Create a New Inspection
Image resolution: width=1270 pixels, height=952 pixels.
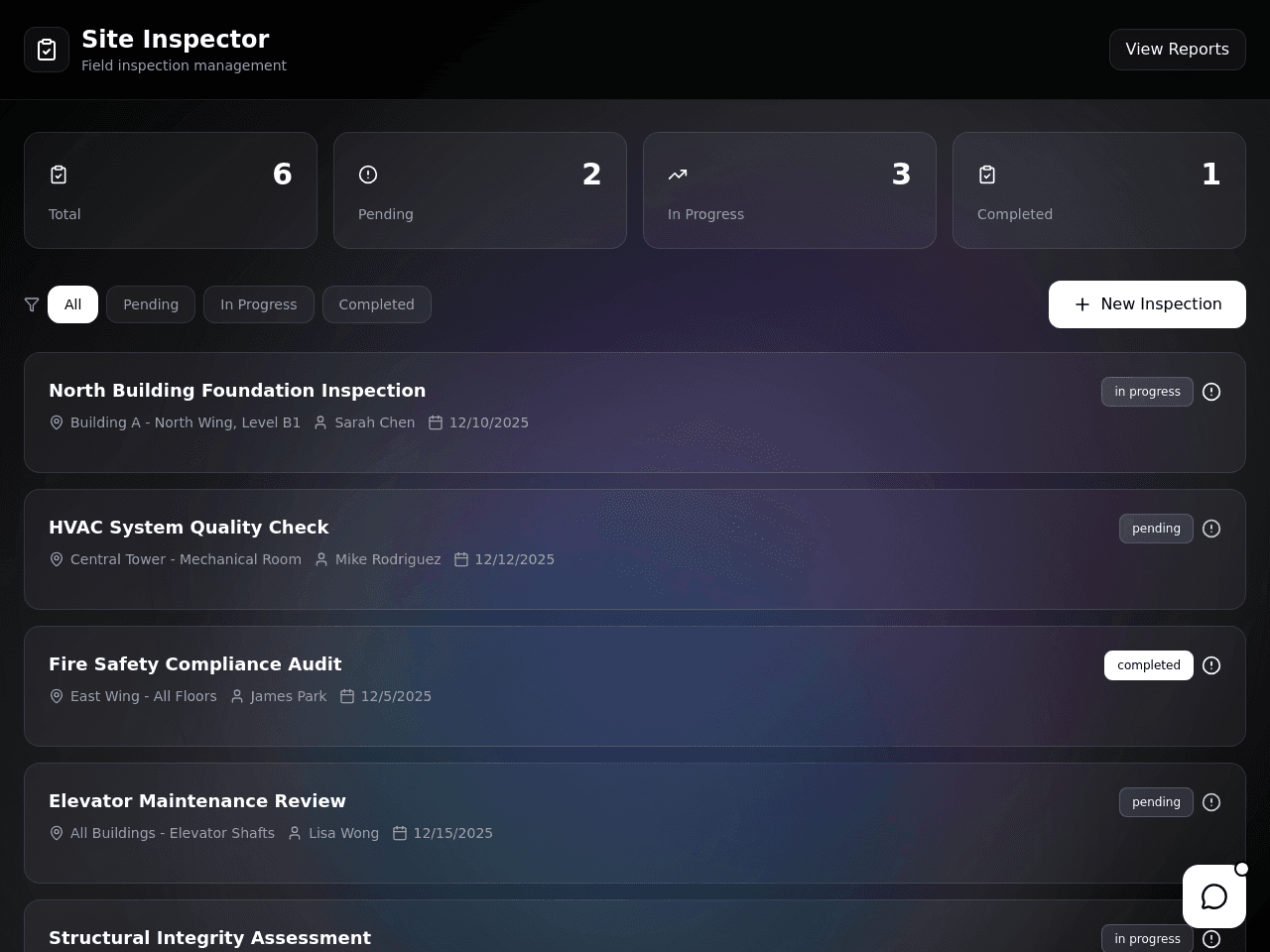coord(1147,304)
